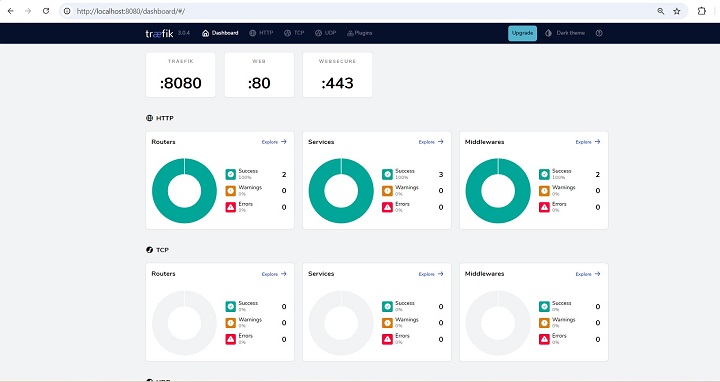Viewport: 720px width, 382px height.
Task: Explore TCP Routers link
Action: tap(274, 274)
